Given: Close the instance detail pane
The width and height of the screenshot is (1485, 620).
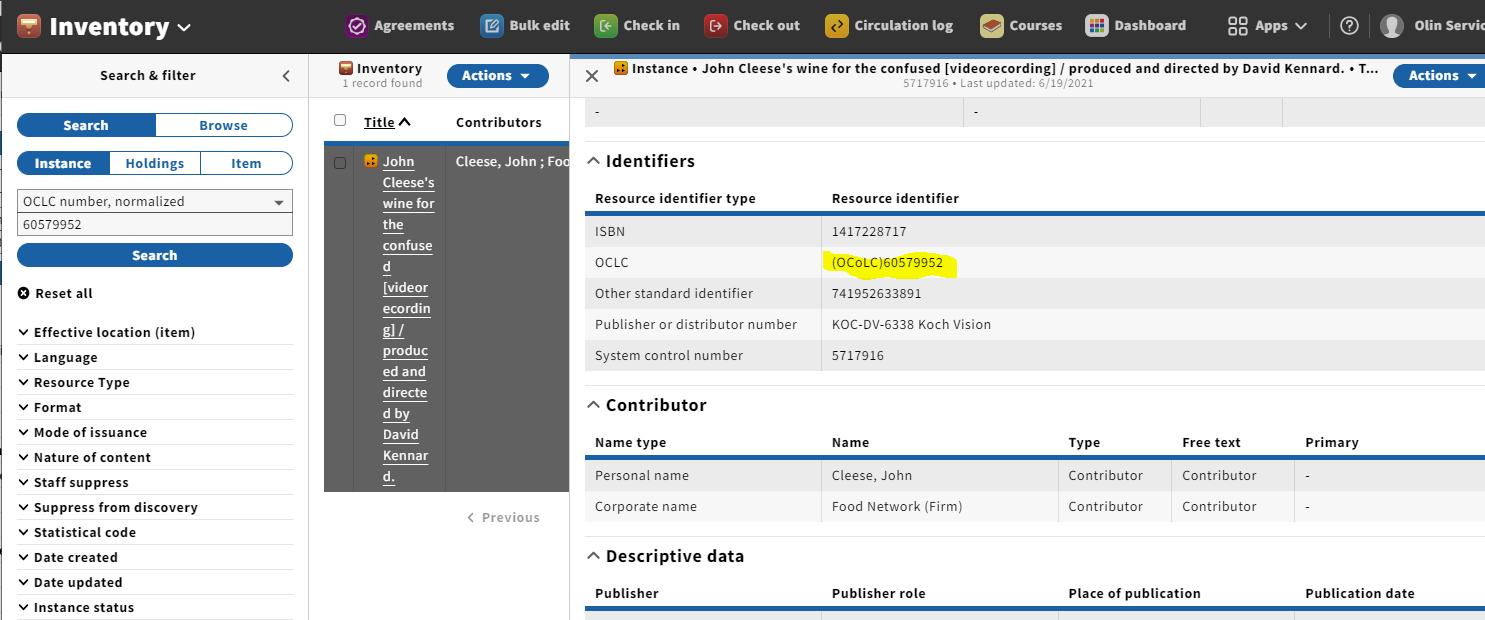Looking at the screenshot, I should [592, 76].
